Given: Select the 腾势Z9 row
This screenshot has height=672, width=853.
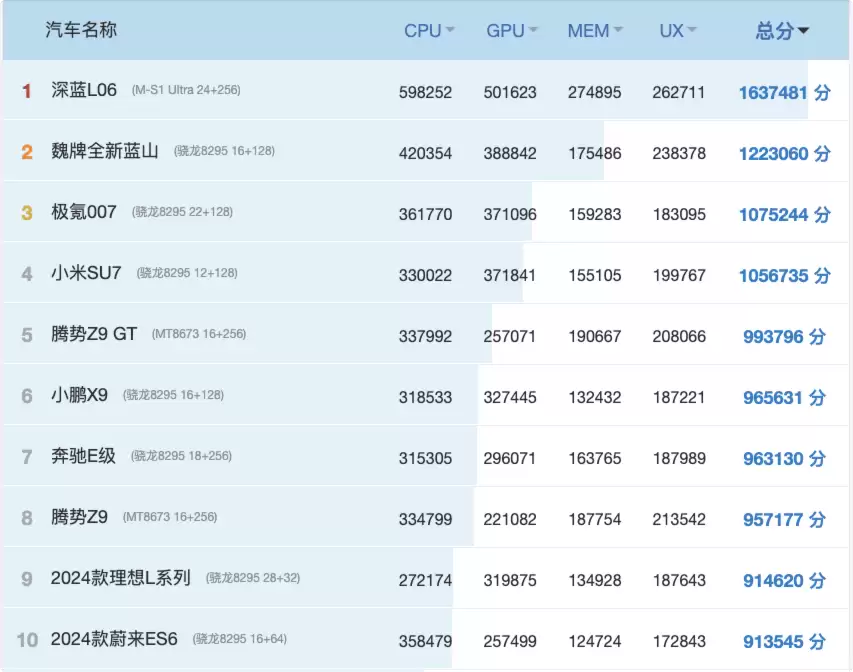Looking at the screenshot, I should click(x=78, y=517).
